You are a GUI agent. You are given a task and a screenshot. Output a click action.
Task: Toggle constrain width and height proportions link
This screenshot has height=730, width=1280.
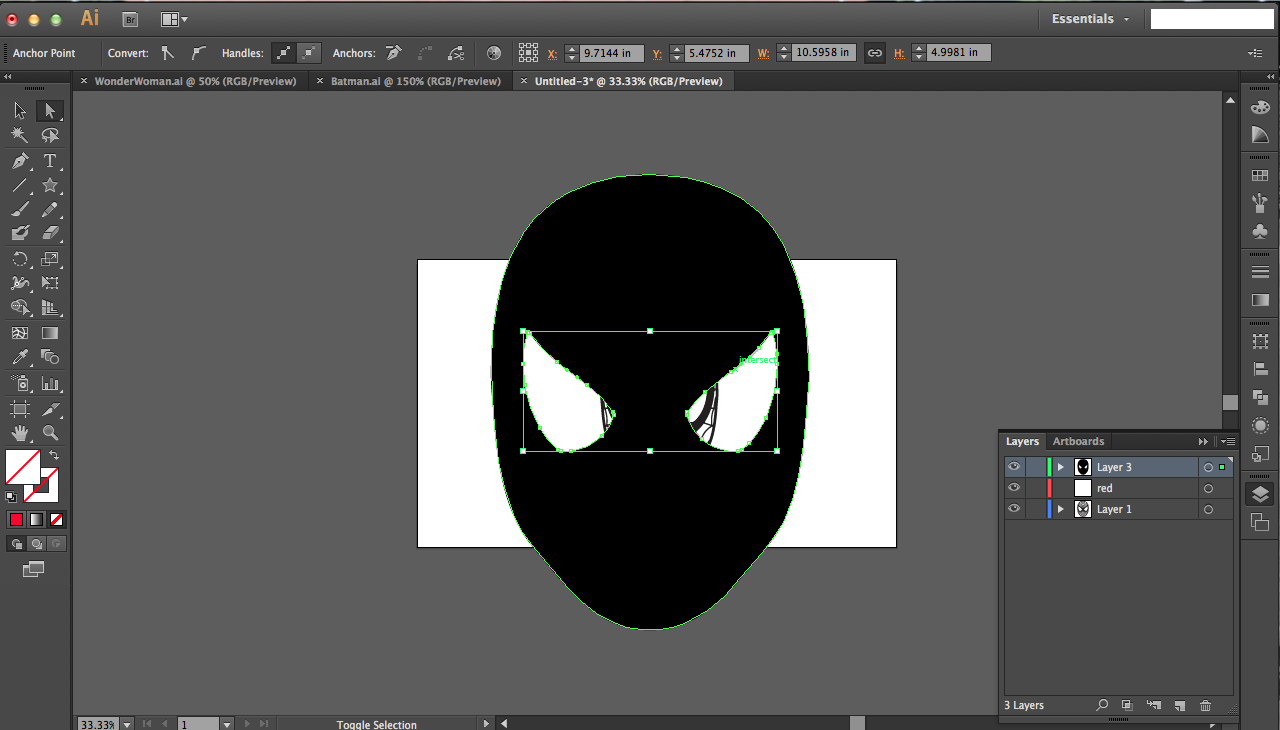[x=875, y=53]
